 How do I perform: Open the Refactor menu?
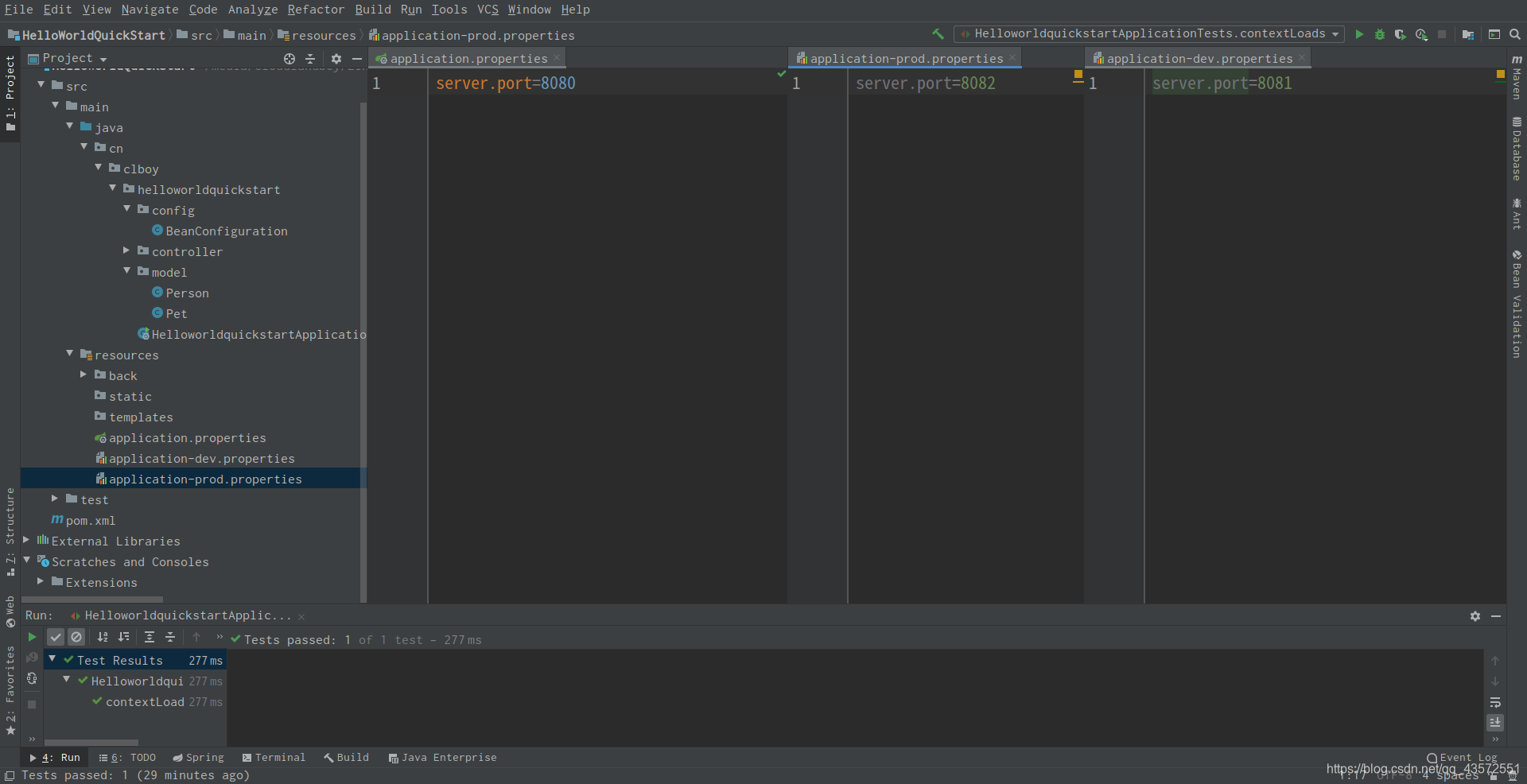pyautogui.click(x=316, y=10)
